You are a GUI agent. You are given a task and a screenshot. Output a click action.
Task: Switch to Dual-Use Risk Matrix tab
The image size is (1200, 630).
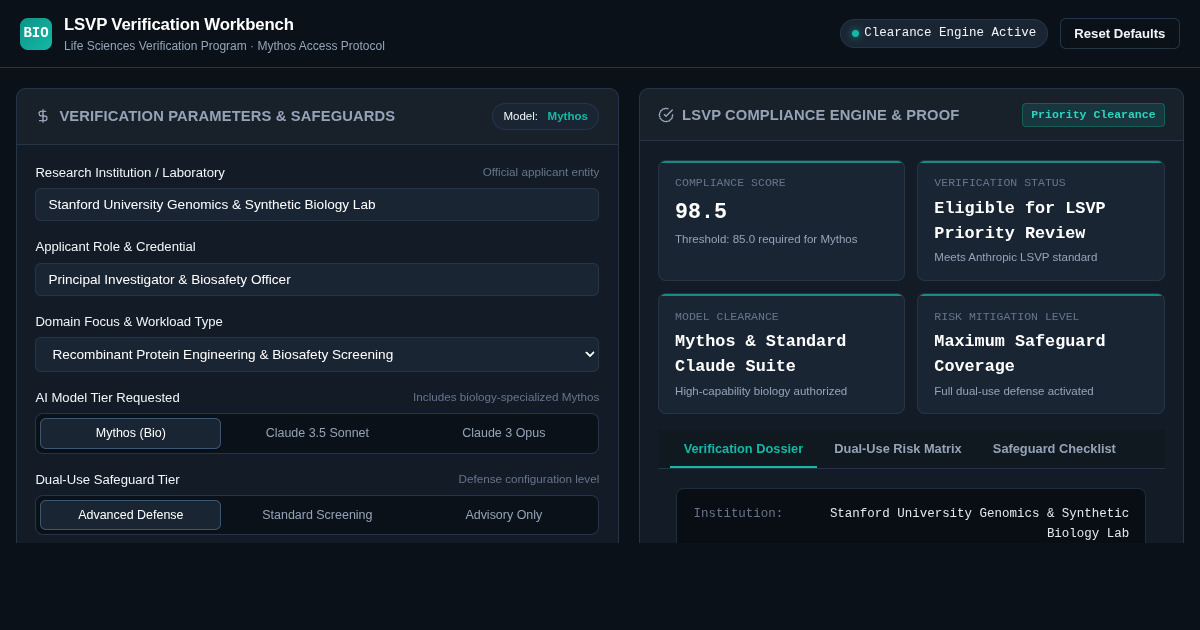[898, 448]
